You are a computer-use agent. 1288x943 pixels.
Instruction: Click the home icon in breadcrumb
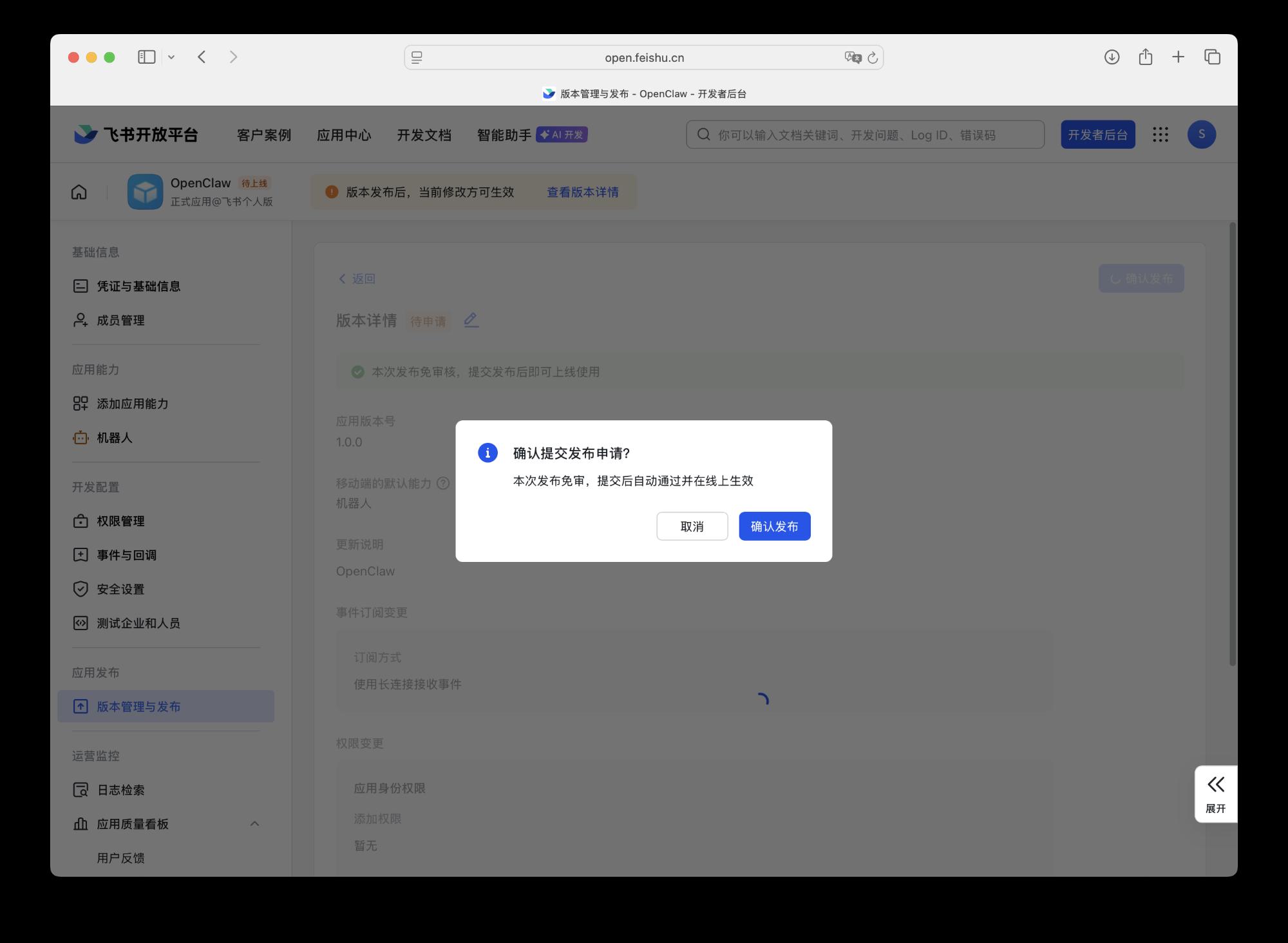coord(79,192)
